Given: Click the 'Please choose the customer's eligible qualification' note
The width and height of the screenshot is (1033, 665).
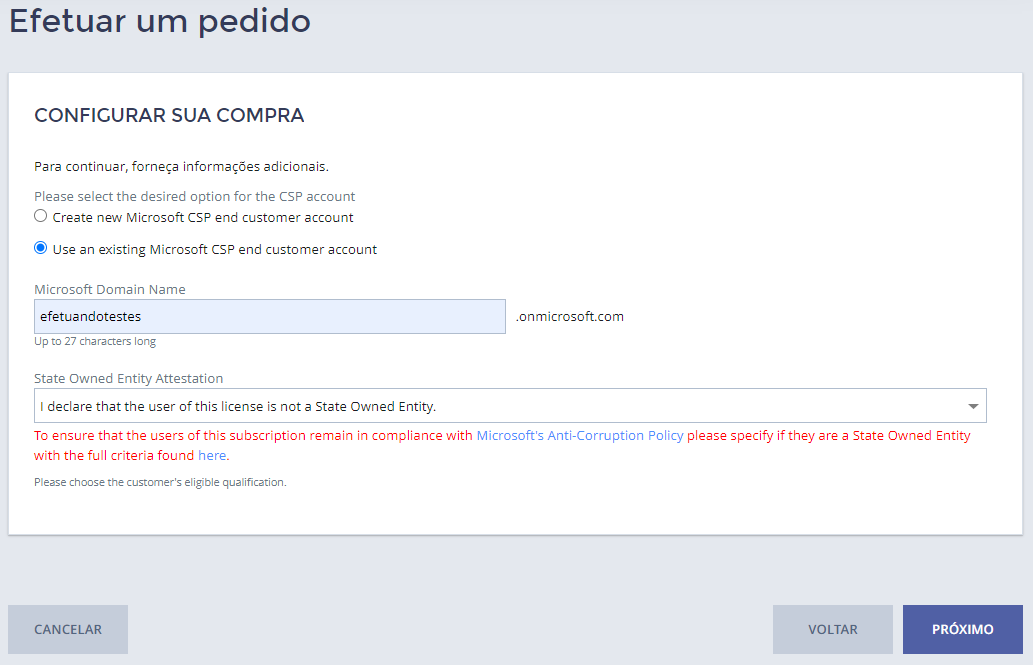Looking at the screenshot, I should [160, 482].
